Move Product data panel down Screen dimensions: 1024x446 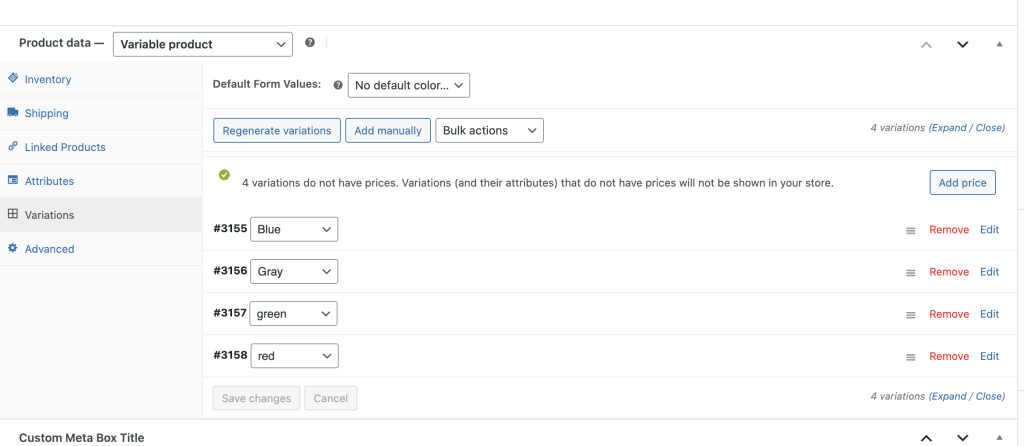[x=962, y=44]
